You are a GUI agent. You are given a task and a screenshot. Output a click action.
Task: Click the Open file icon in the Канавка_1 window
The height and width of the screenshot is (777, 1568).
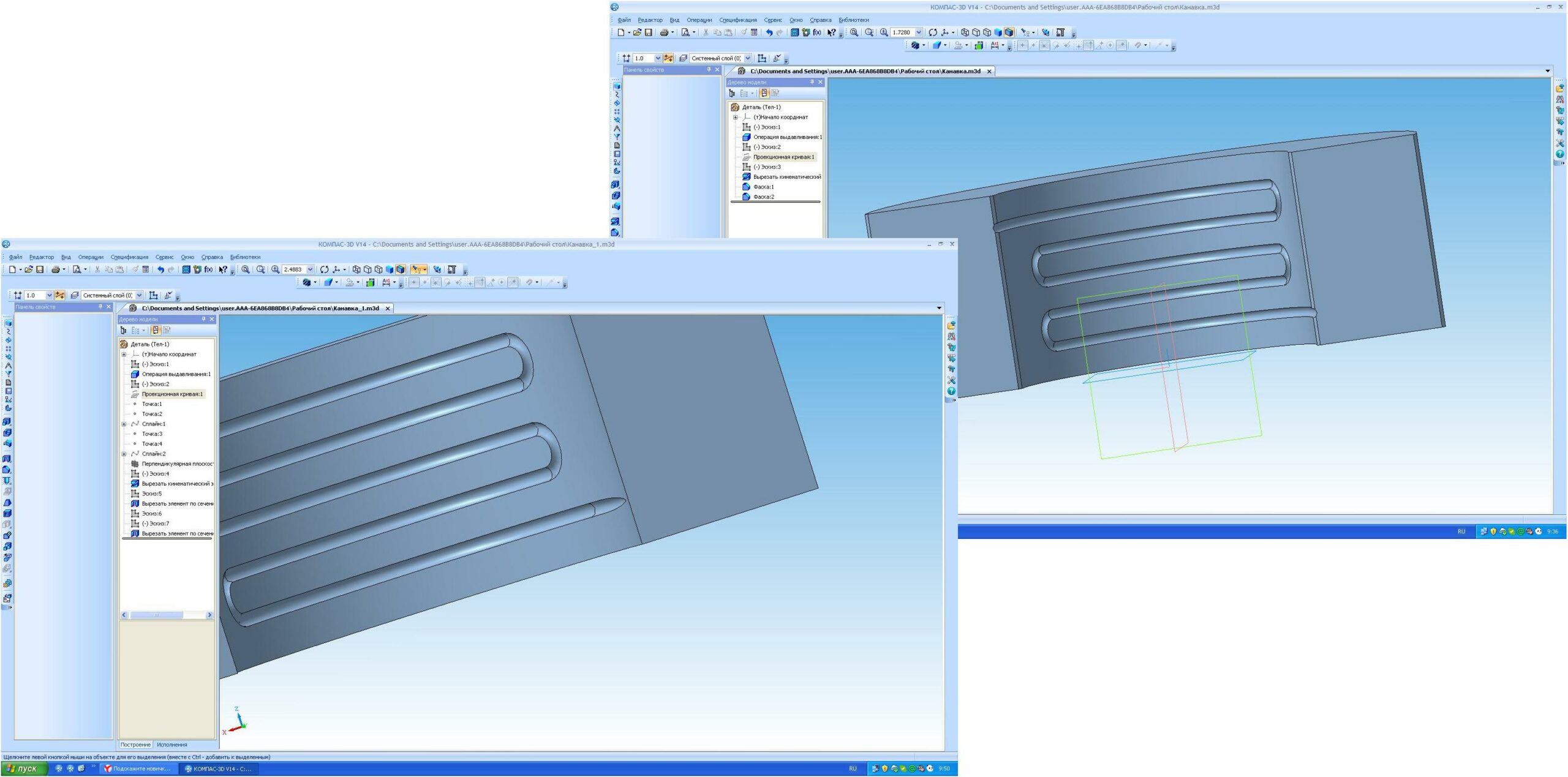click(28, 269)
